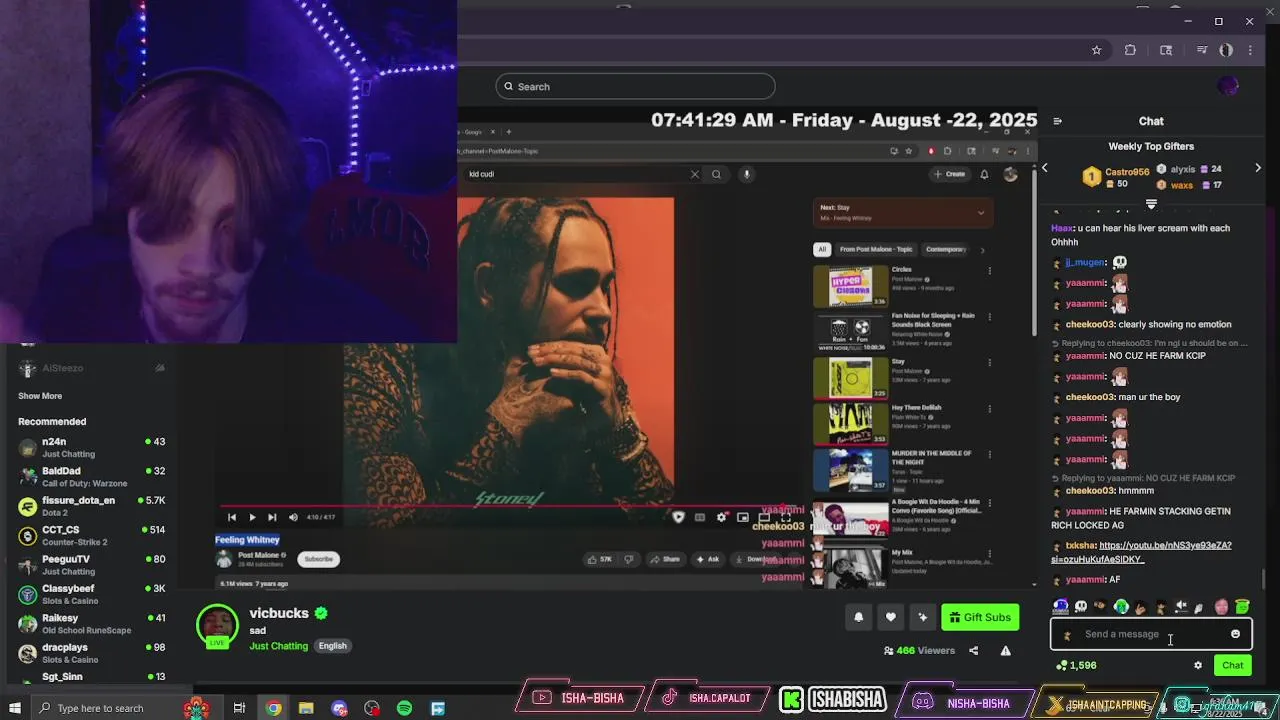Open the browser extensions puzzle icon
The width and height of the screenshot is (1280, 720).
[x=1130, y=50]
